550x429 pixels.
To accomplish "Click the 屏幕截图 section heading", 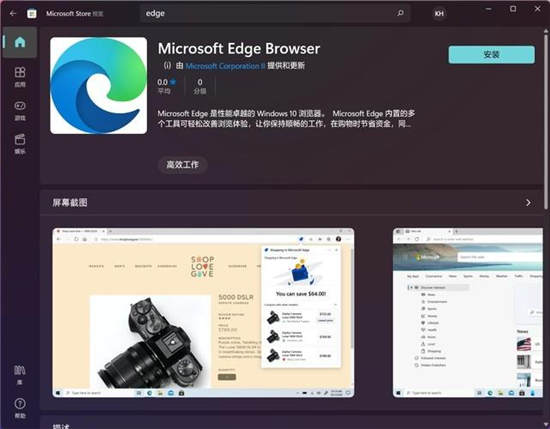I will point(70,202).
